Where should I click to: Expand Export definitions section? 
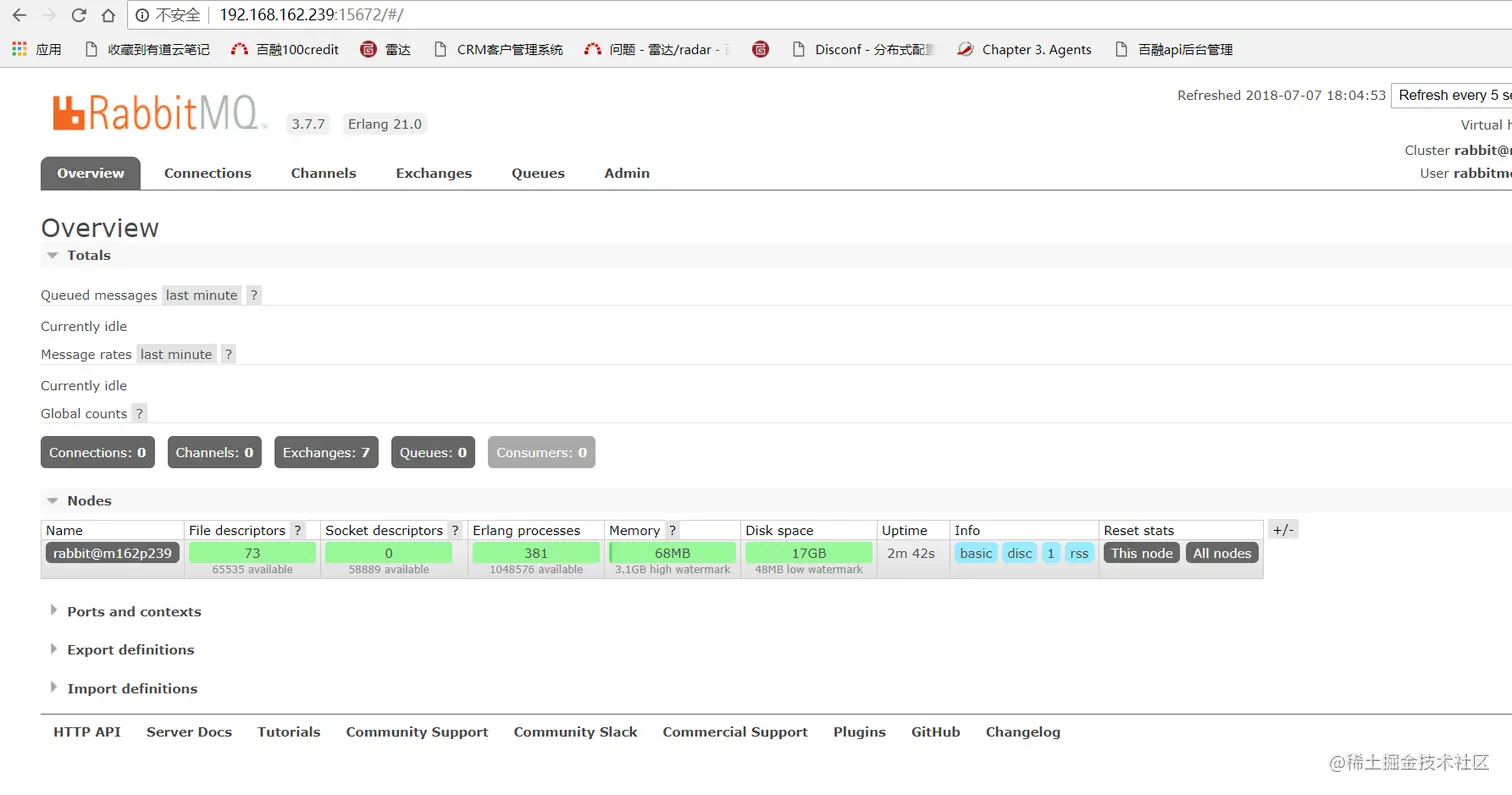click(x=122, y=649)
